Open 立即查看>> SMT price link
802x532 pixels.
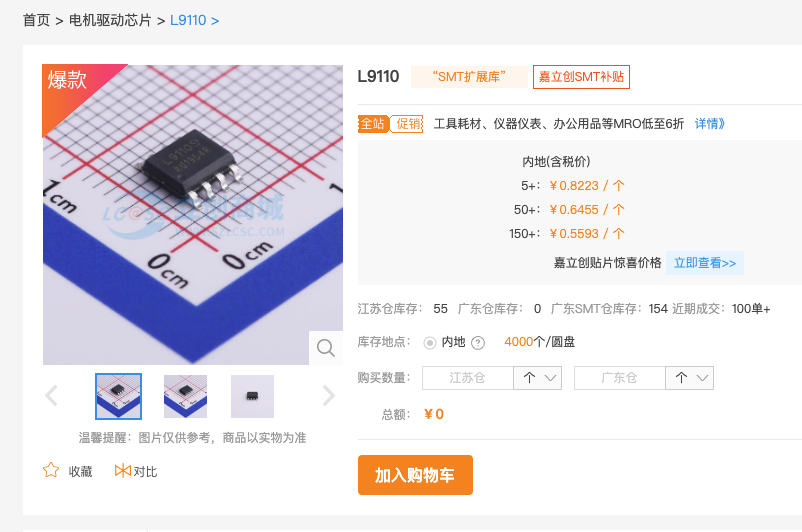point(705,263)
